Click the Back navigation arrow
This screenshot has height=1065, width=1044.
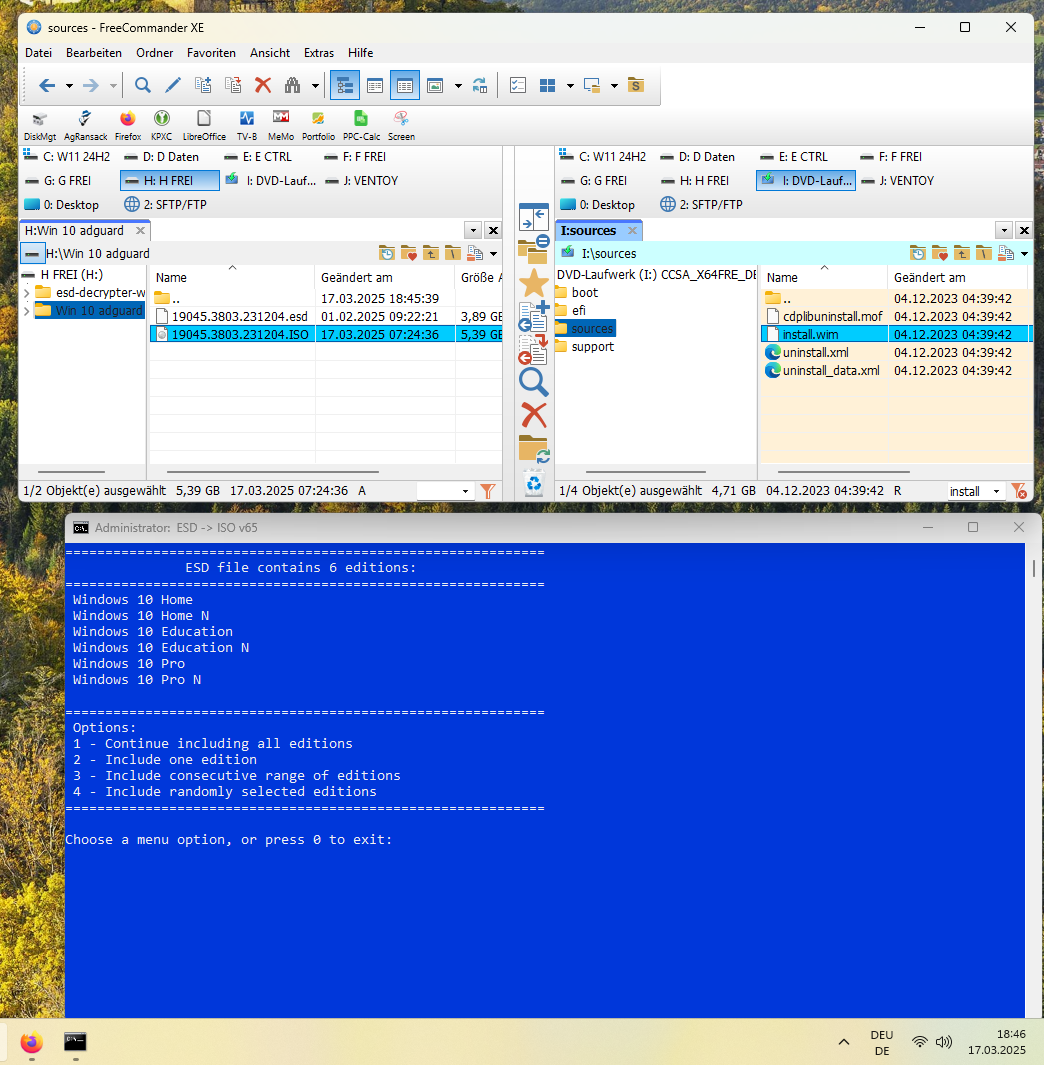coord(47,86)
